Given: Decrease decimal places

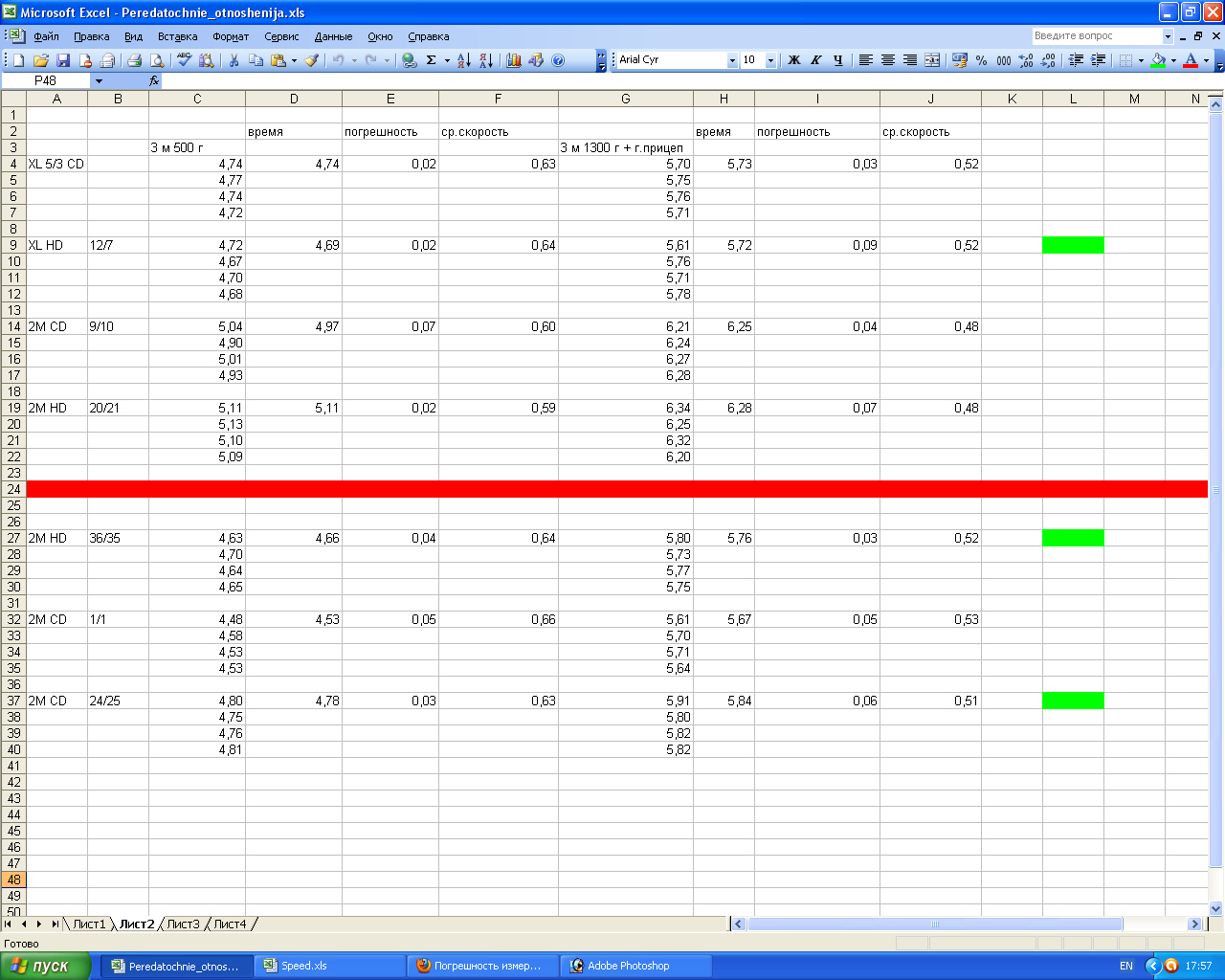Looking at the screenshot, I should [1048, 60].
